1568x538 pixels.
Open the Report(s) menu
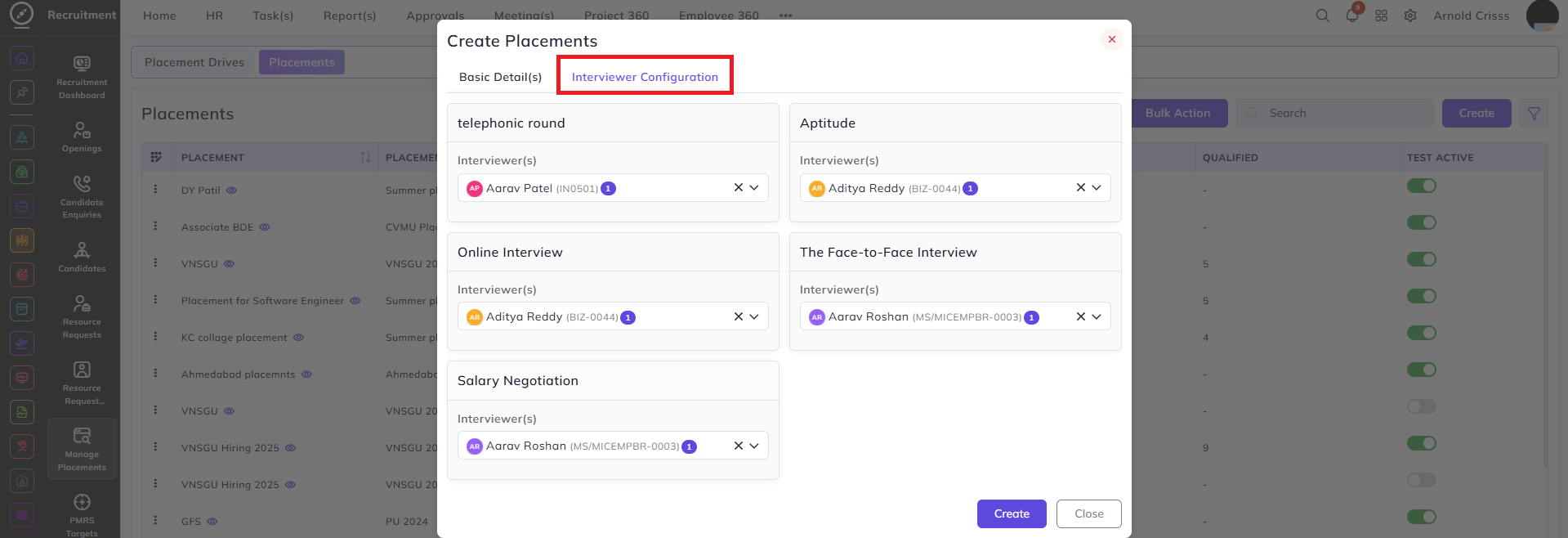tap(350, 16)
